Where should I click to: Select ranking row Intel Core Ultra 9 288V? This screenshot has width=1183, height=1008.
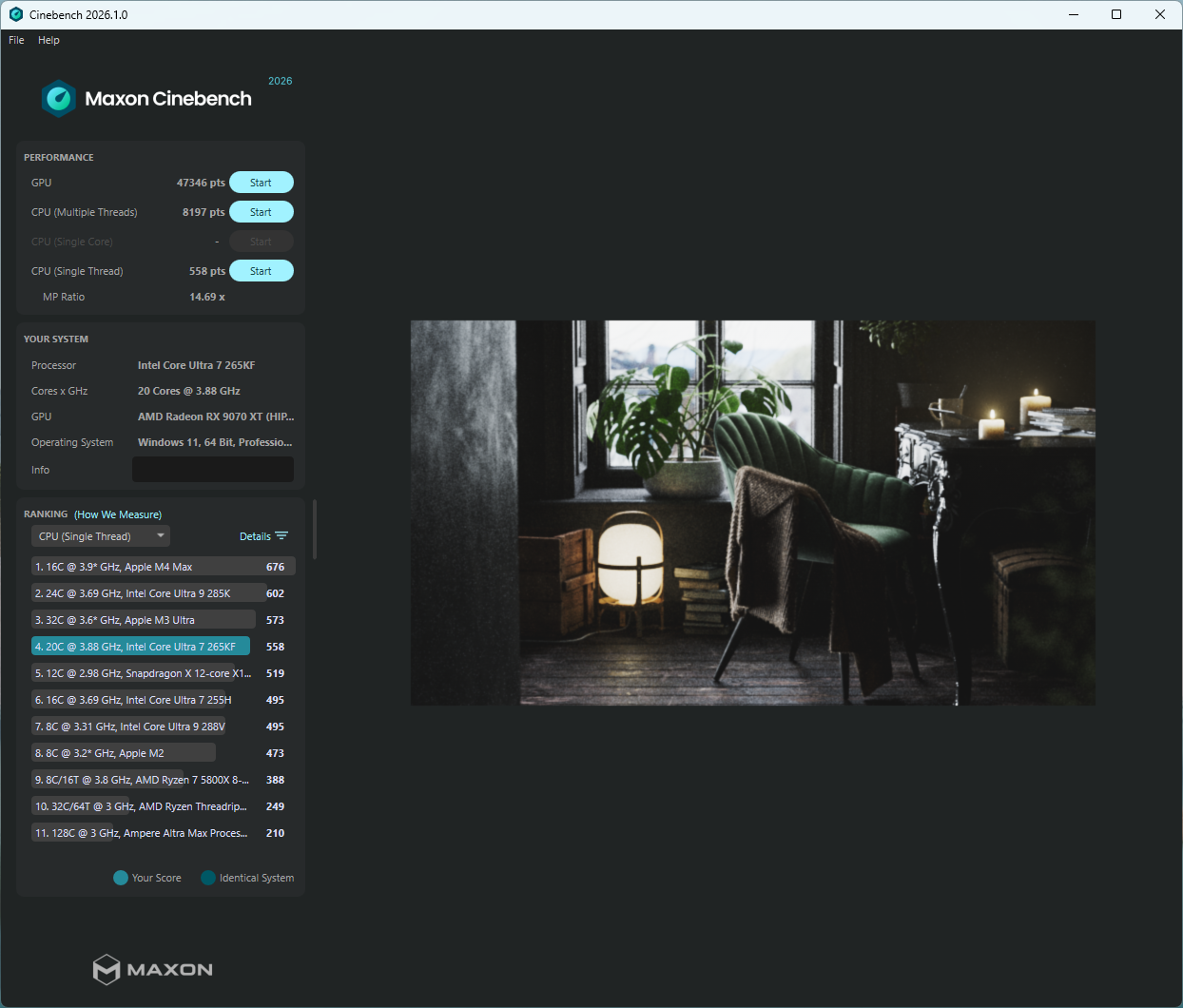click(x=164, y=727)
